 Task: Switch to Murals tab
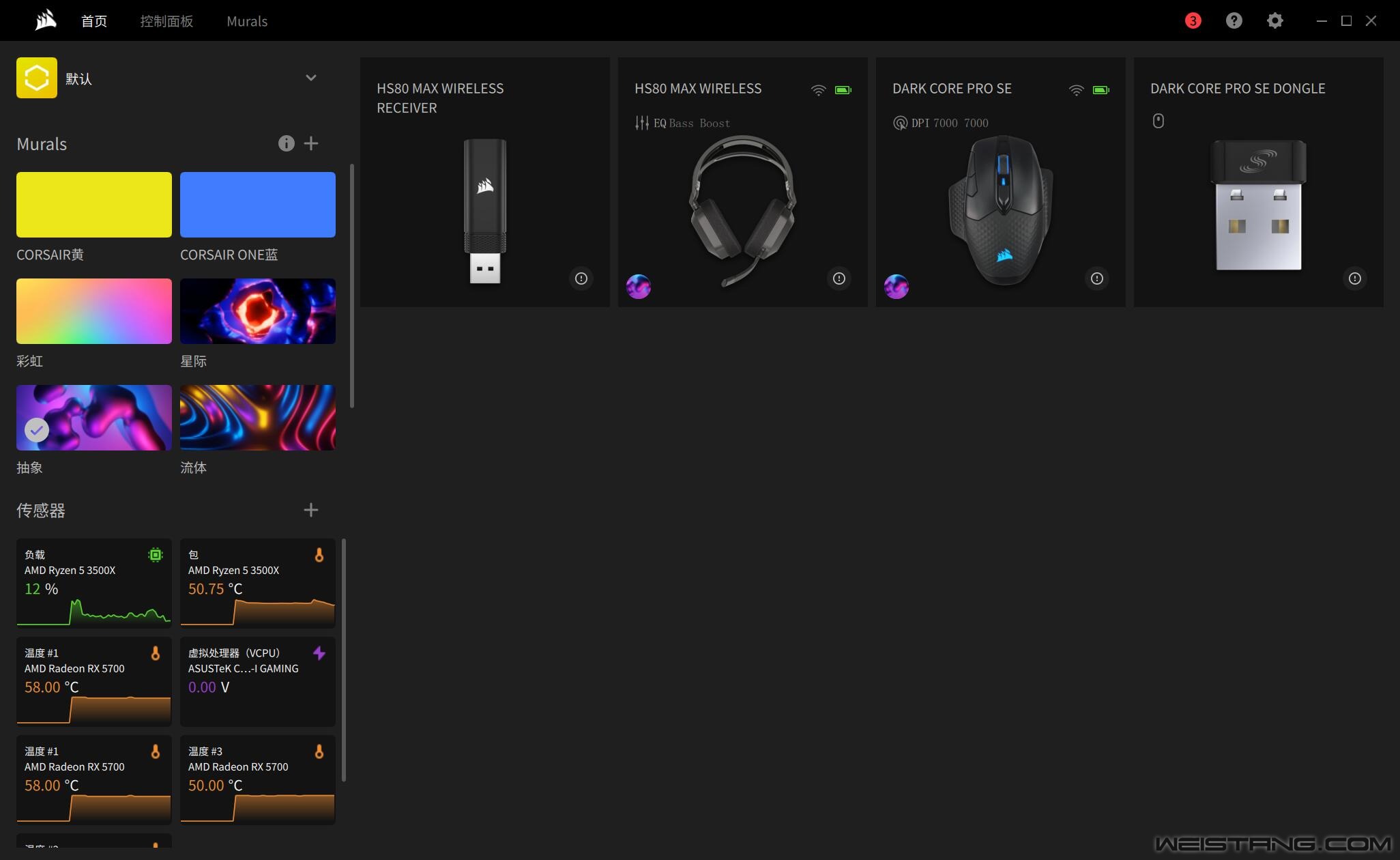247,21
